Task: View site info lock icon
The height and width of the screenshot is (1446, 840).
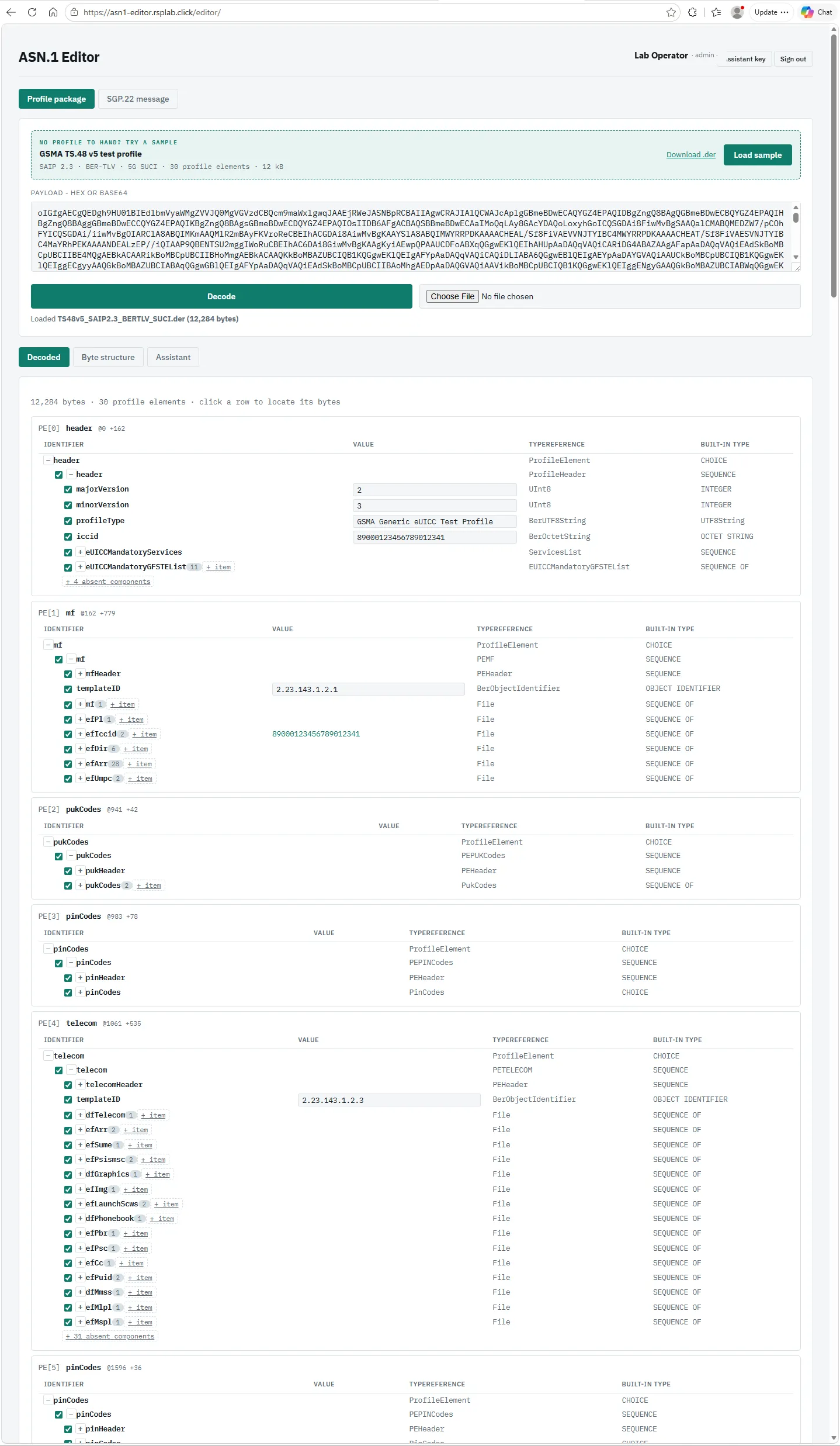Action: coord(74,12)
